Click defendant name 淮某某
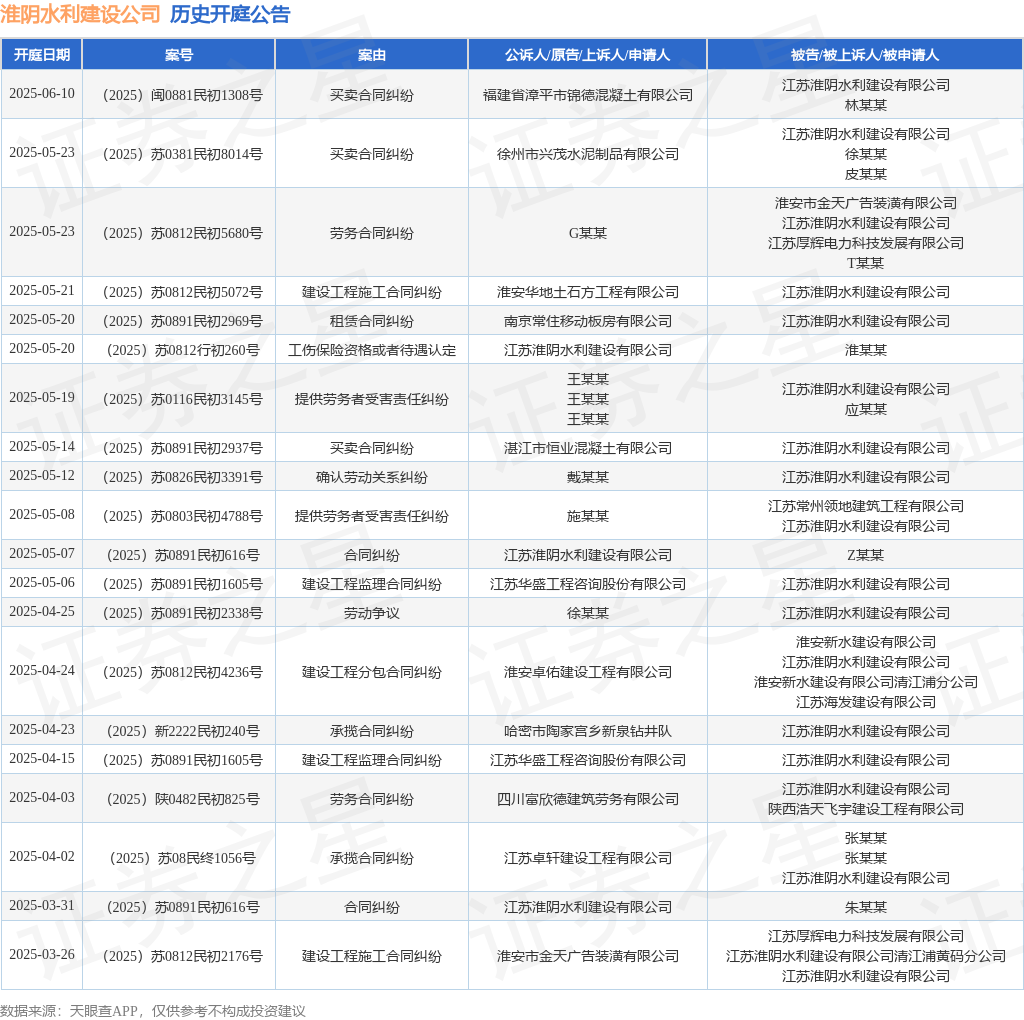 click(x=865, y=351)
